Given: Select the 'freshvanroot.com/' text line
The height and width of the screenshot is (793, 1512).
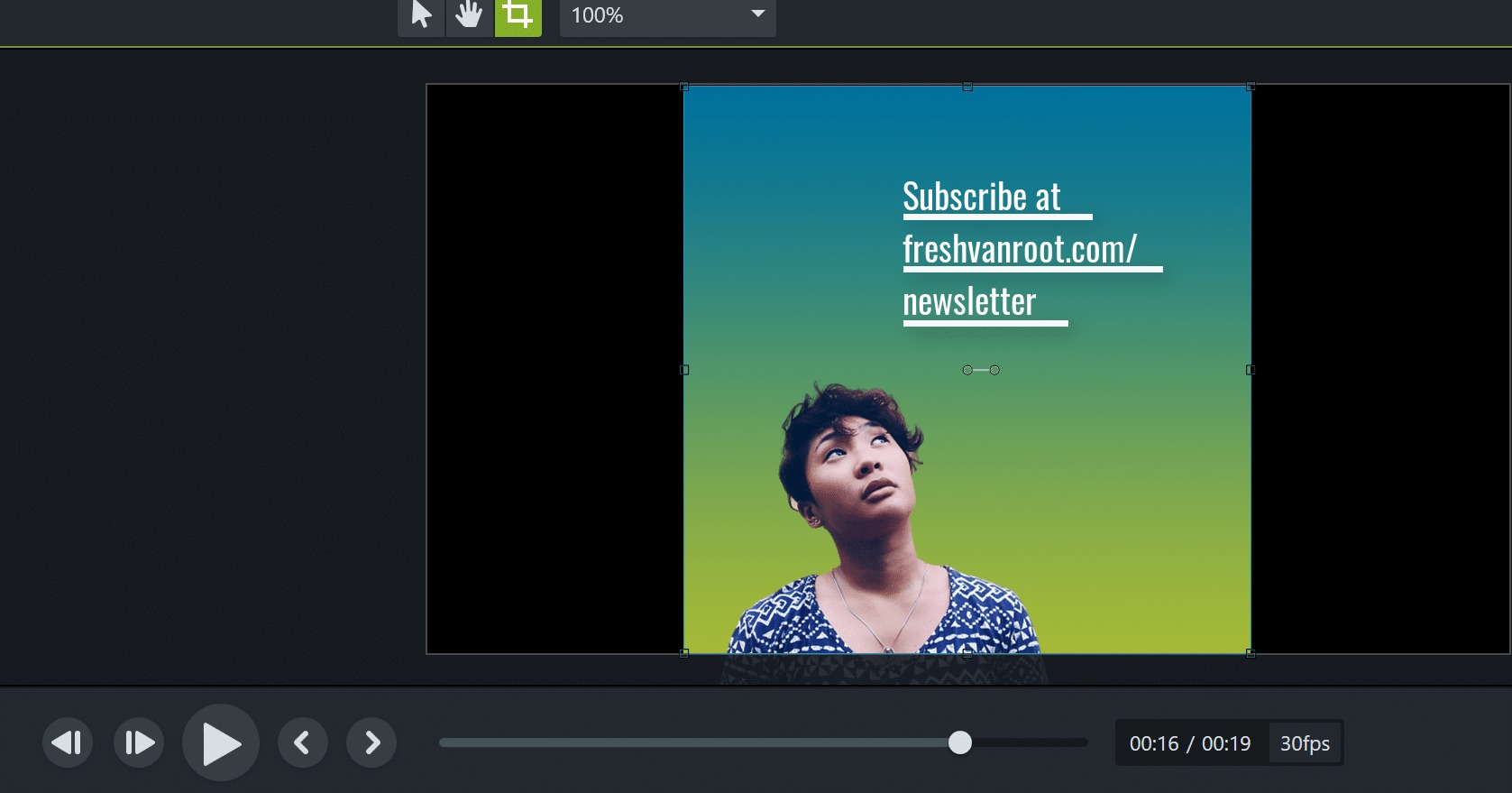Looking at the screenshot, I should click(x=1020, y=249).
